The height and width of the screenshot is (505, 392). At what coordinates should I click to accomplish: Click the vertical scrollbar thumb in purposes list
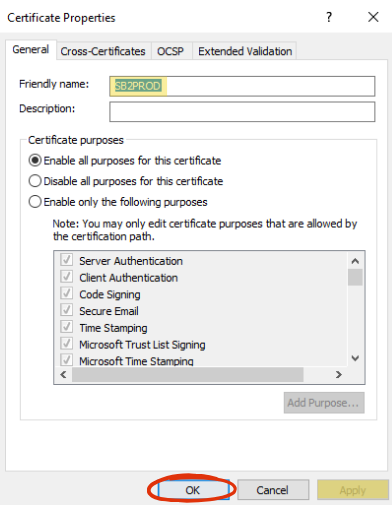tap(355, 277)
